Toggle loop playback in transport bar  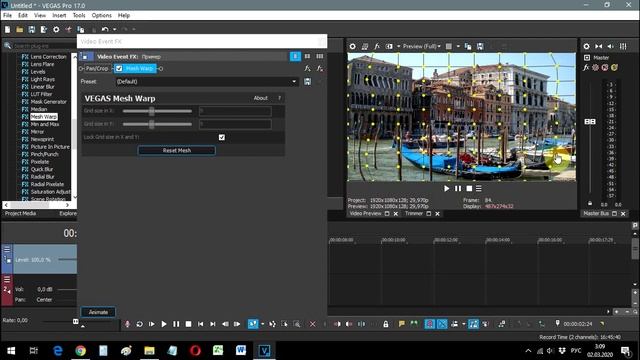coord(140,324)
